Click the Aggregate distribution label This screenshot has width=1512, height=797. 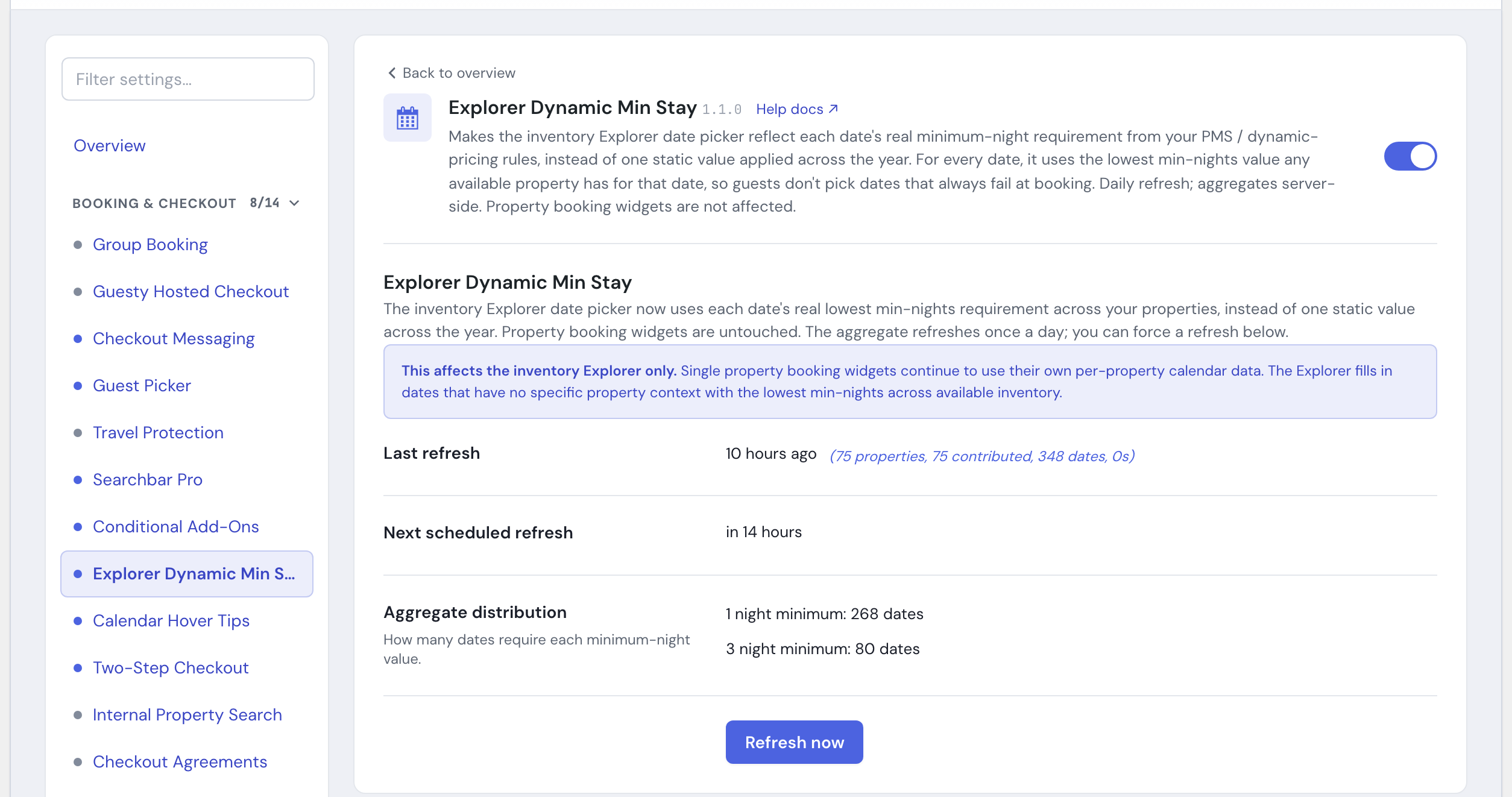475,612
